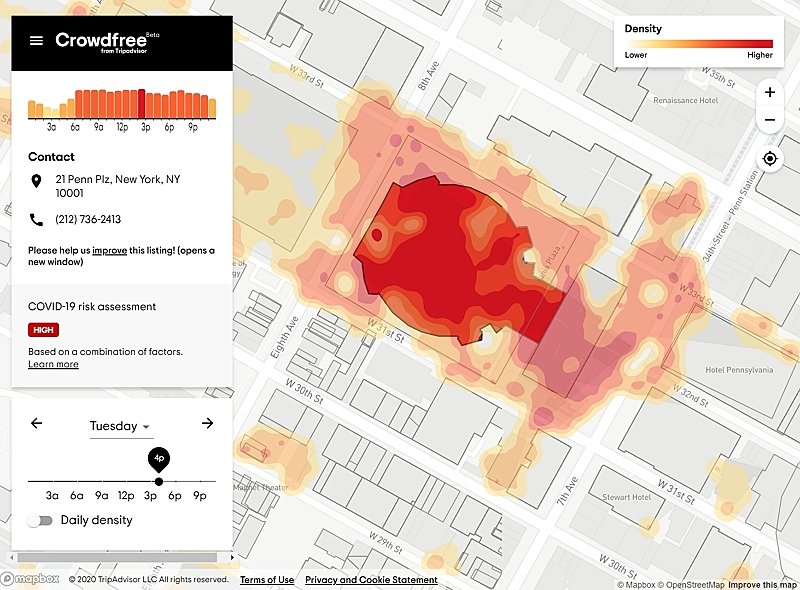Open Privacy and Cookie Statement link
The width and height of the screenshot is (800, 590).
pos(371,580)
